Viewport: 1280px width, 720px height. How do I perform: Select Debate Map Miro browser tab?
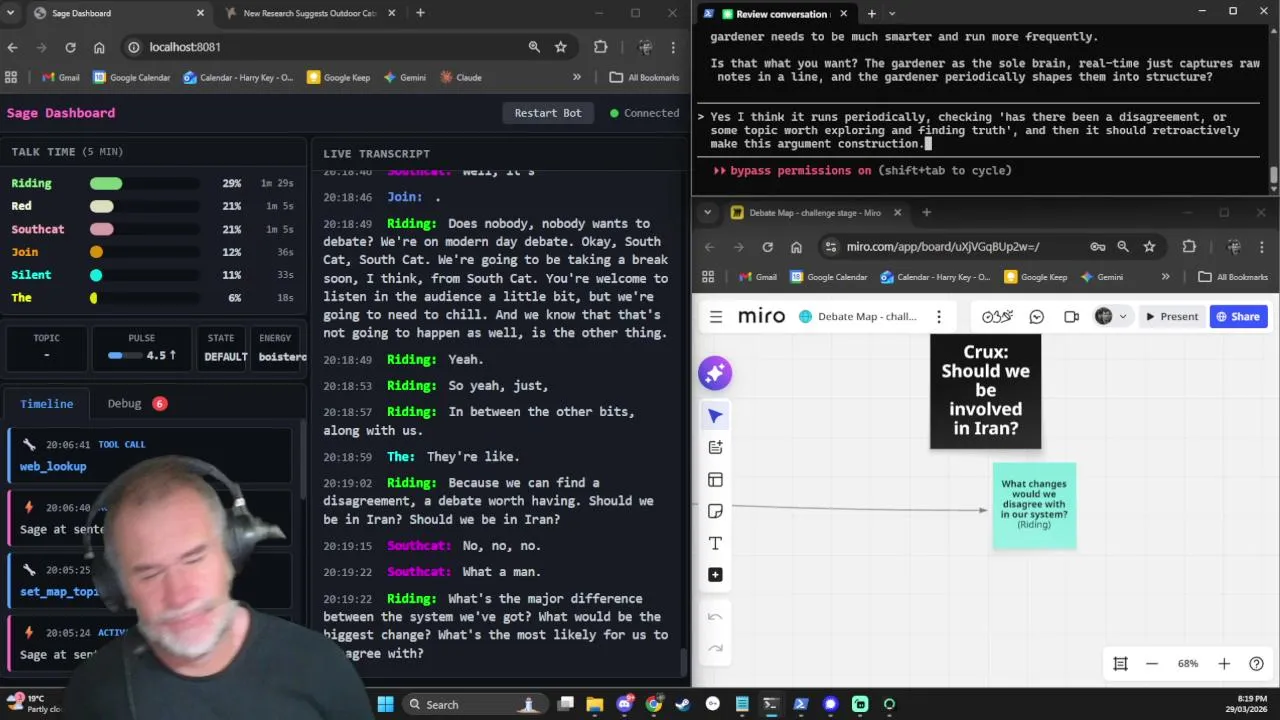coord(816,212)
